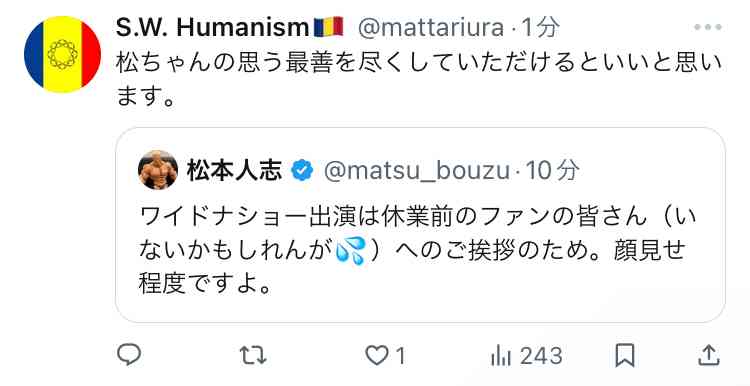This screenshot has width=750, height=386.
Task: Open quoted post text about ワイドナショー
Action: point(412,251)
